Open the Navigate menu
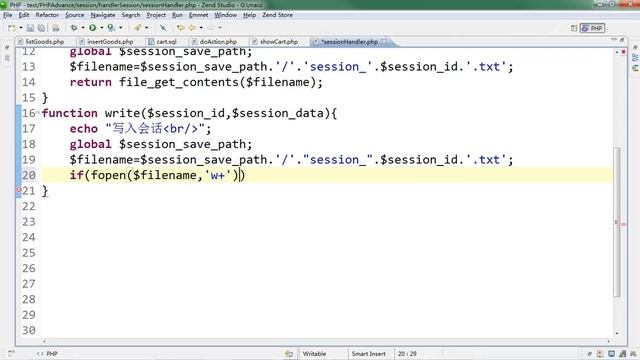The height and width of the screenshot is (360, 640). click(103, 15)
